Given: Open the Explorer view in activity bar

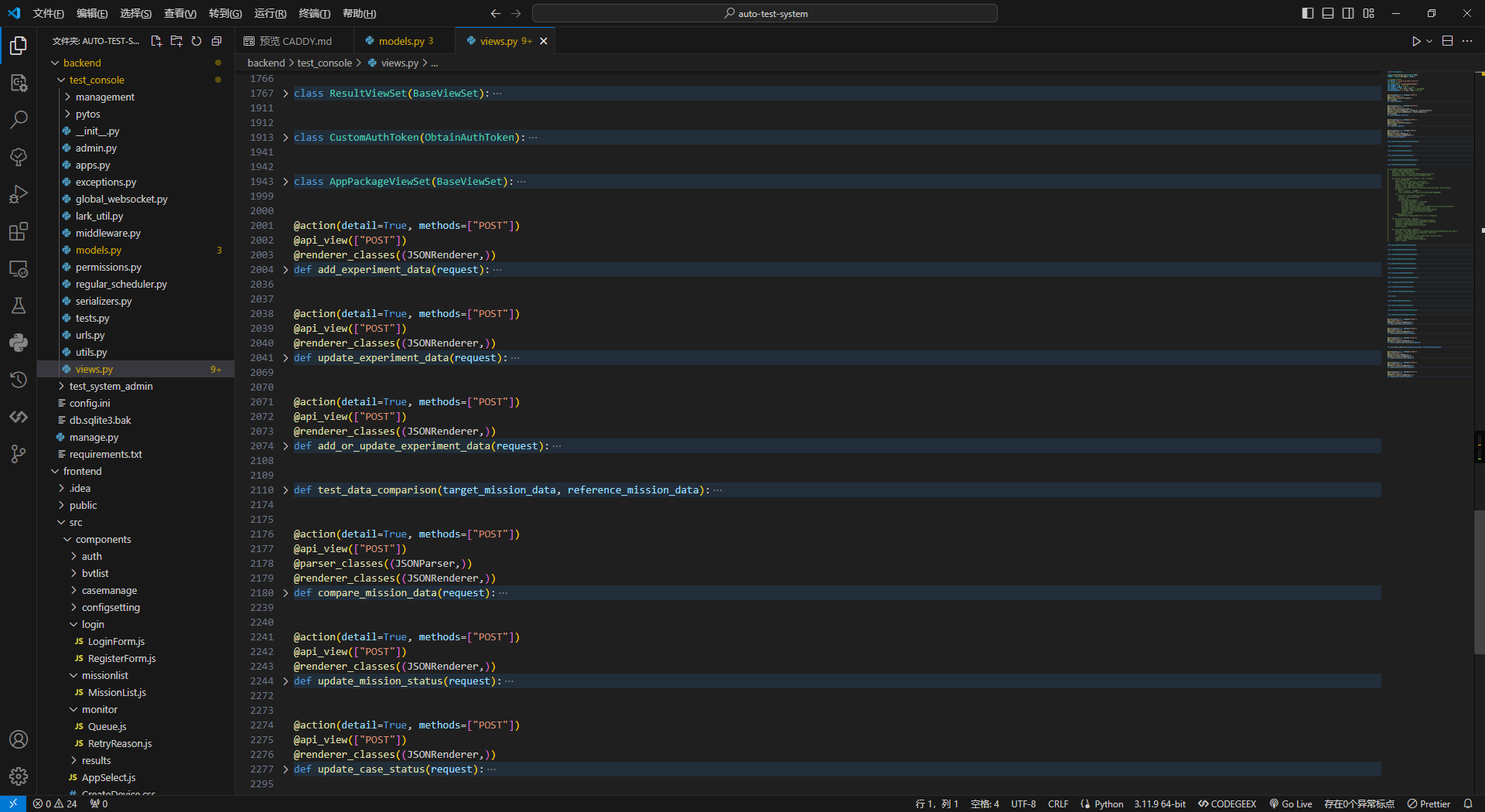Looking at the screenshot, I should 19,46.
